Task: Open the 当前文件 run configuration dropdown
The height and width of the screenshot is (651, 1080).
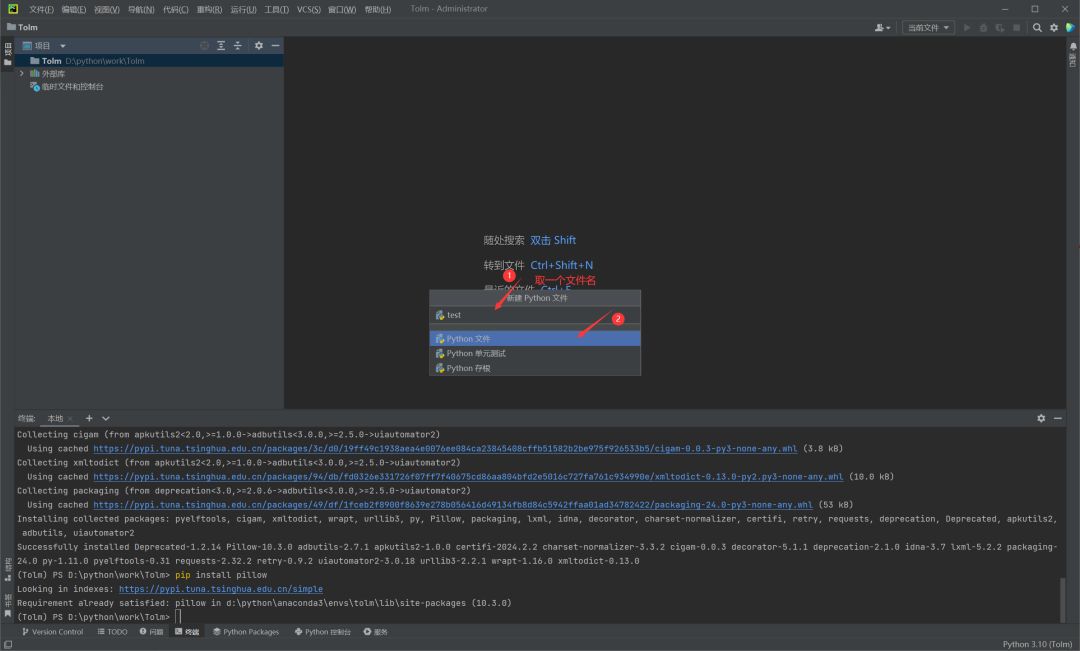Action: click(928, 28)
